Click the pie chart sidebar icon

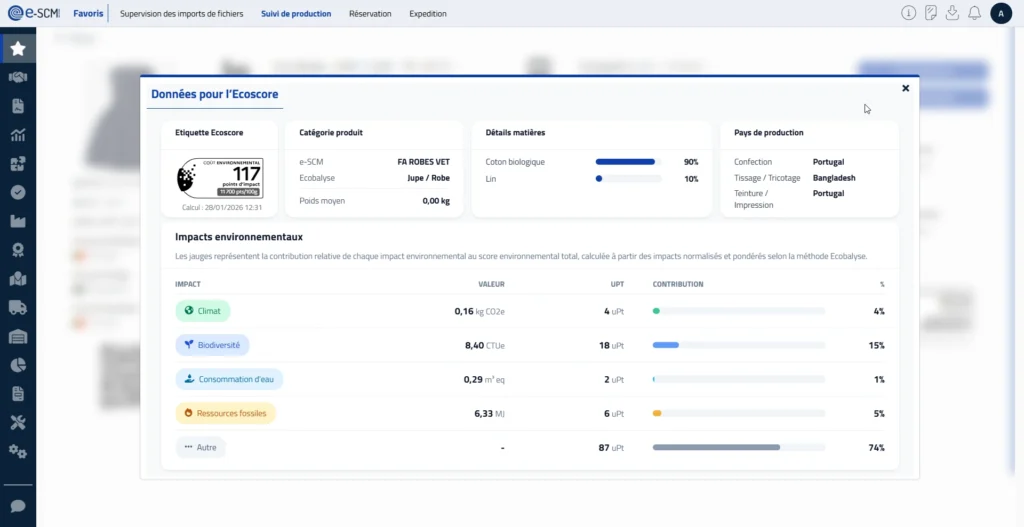point(18,364)
